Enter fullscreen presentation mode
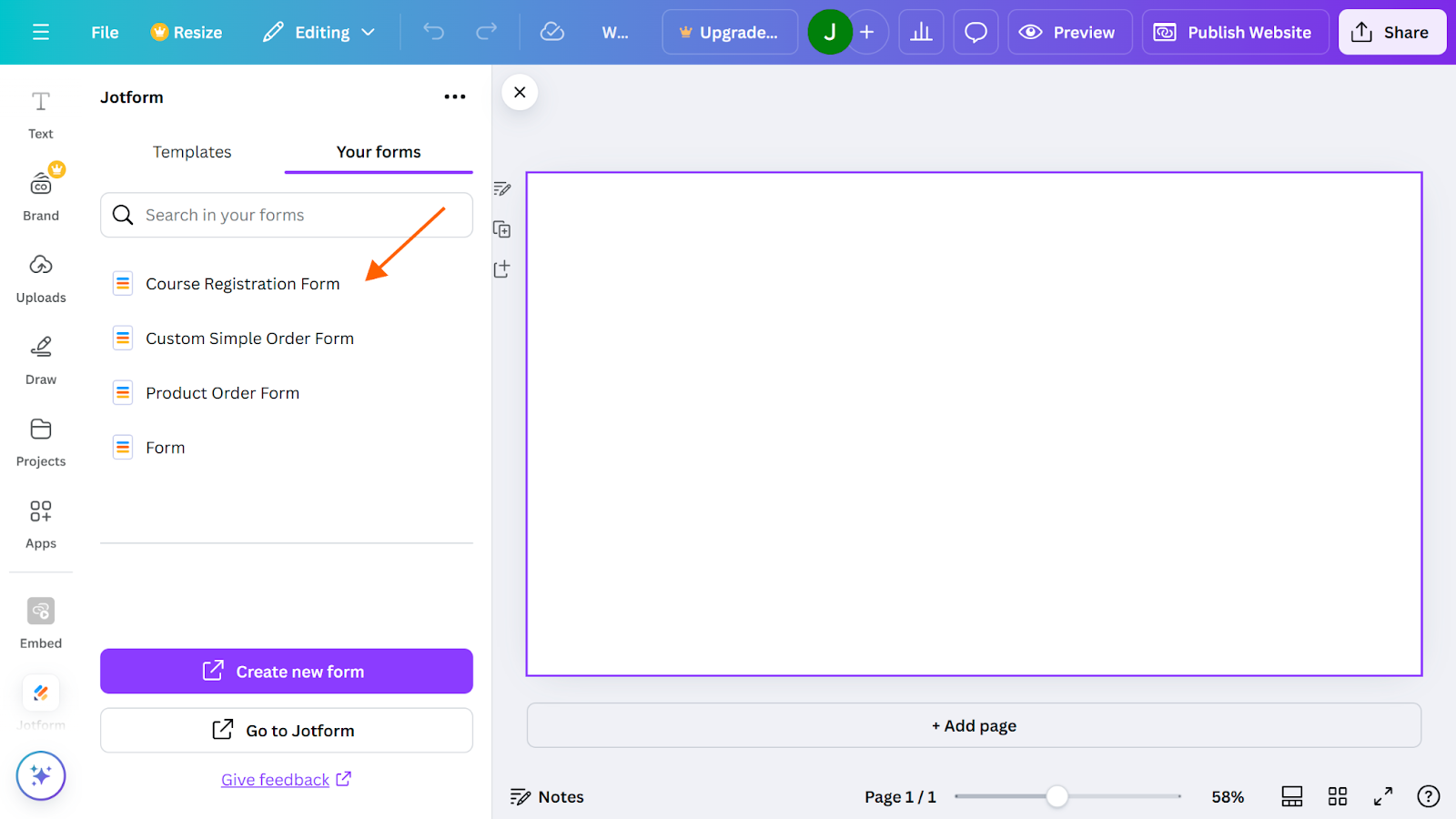This screenshot has width=1456, height=819. coord(1383,797)
